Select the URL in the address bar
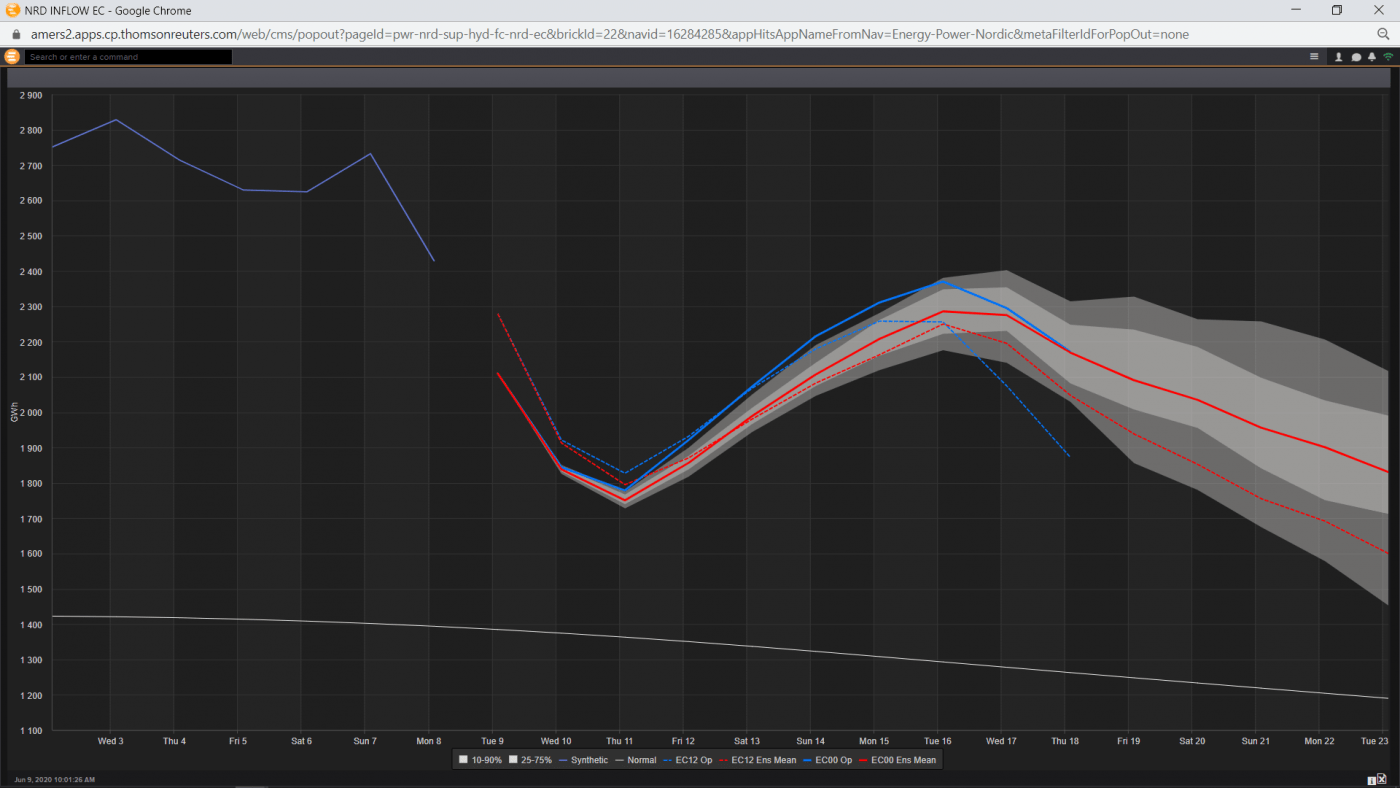This screenshot has height=788, width=1400. tap(609, 34)
